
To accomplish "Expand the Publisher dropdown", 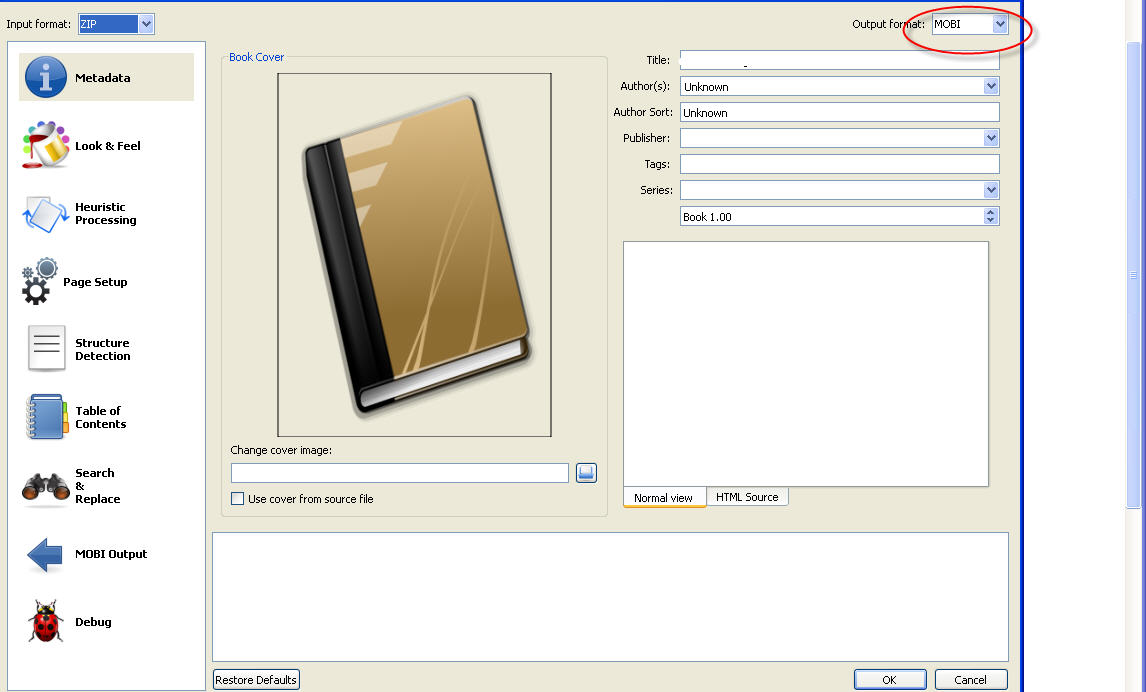I will point(991,138).
